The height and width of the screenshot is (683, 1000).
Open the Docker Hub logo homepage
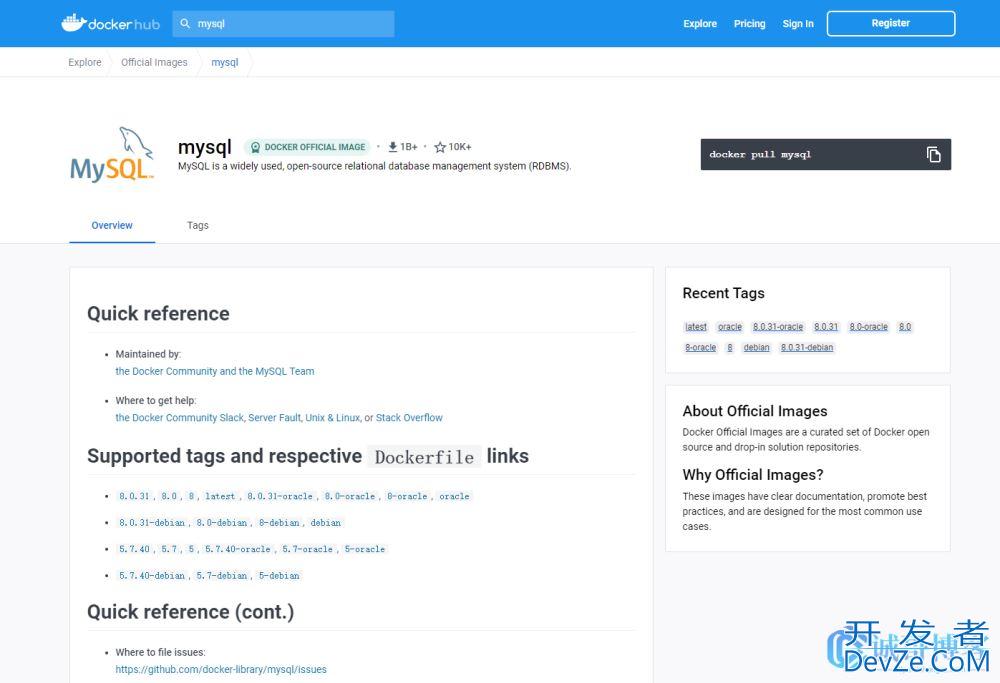[110, 24]
